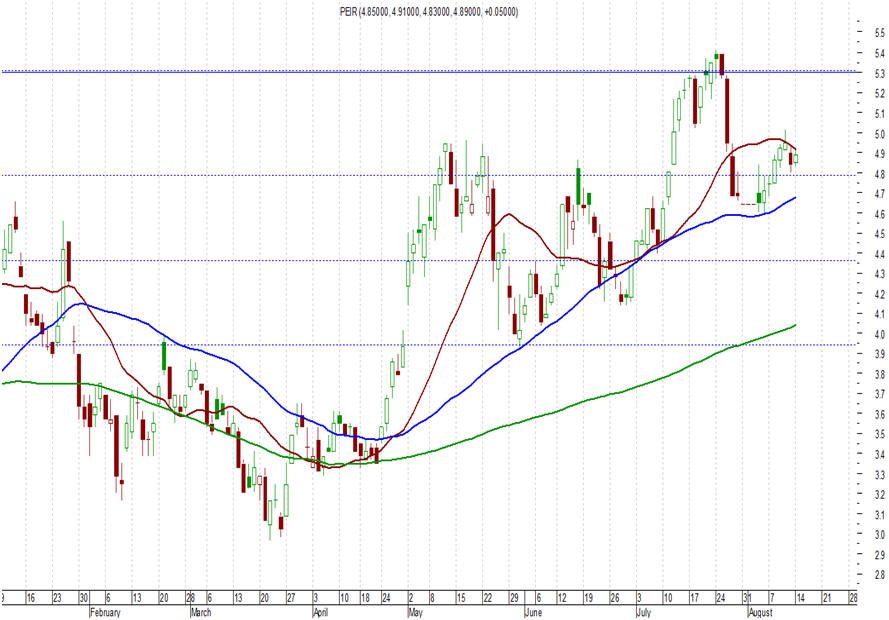Click the date label 27 before April

291,598
